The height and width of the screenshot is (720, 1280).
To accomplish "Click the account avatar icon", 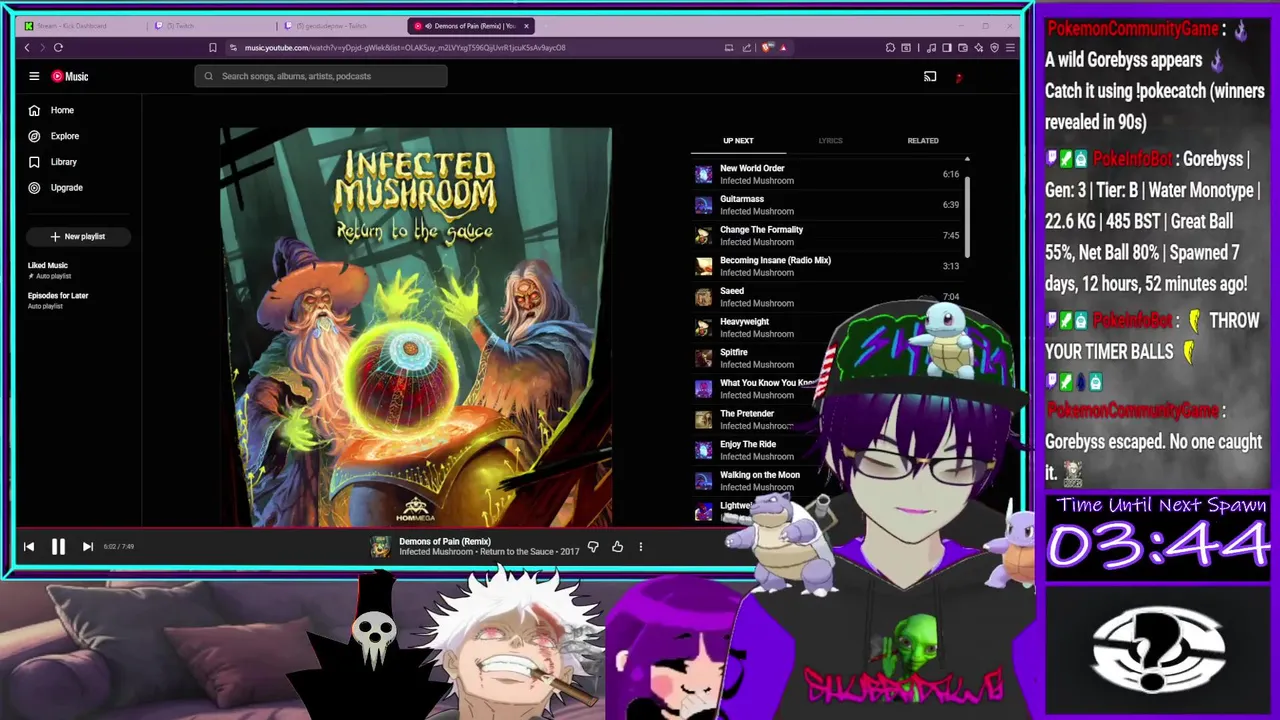I will [x=959, y=76].
